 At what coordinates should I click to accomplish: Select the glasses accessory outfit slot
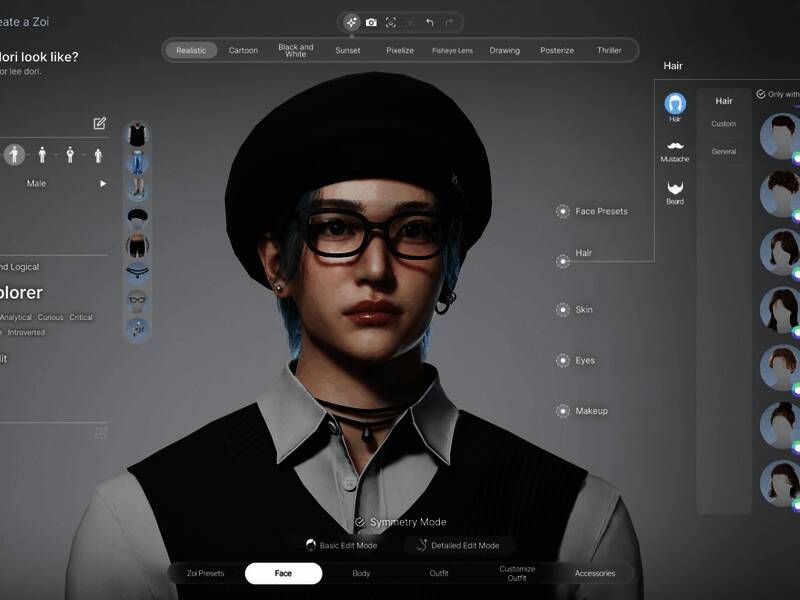tap(137, 299)
